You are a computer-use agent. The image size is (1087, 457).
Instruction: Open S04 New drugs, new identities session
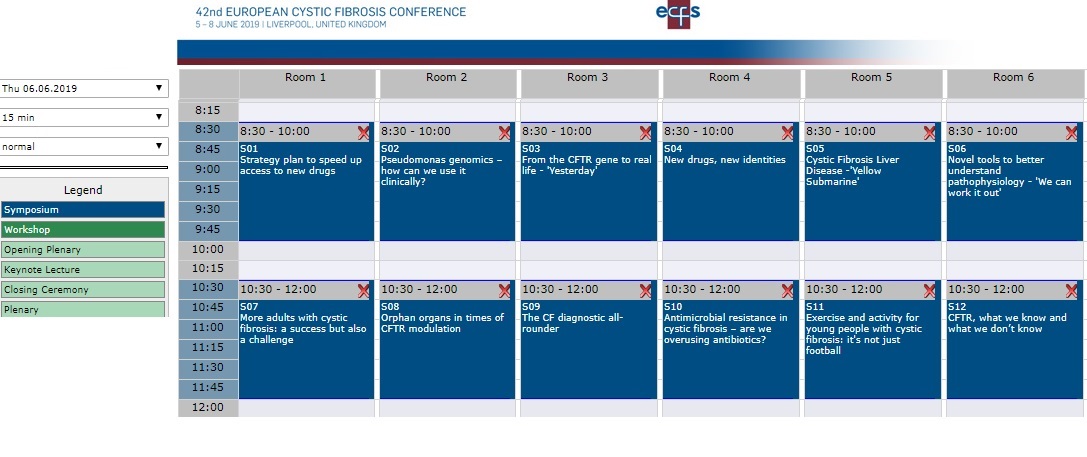click(731, 191)
